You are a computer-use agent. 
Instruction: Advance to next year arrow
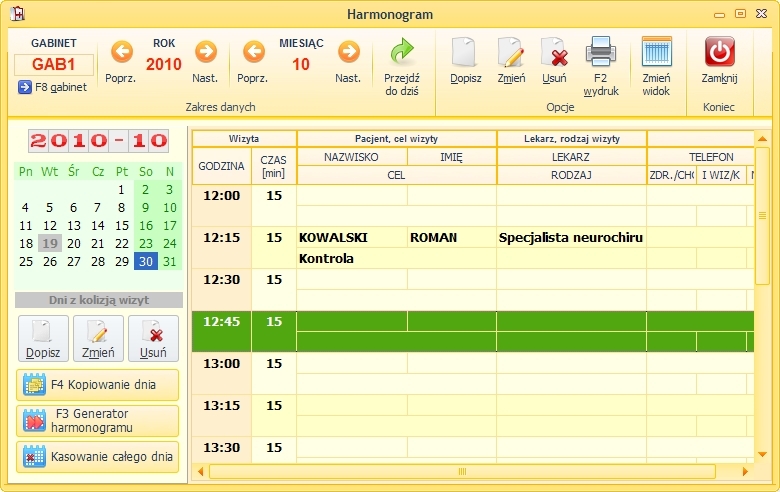tap(205, 52)
